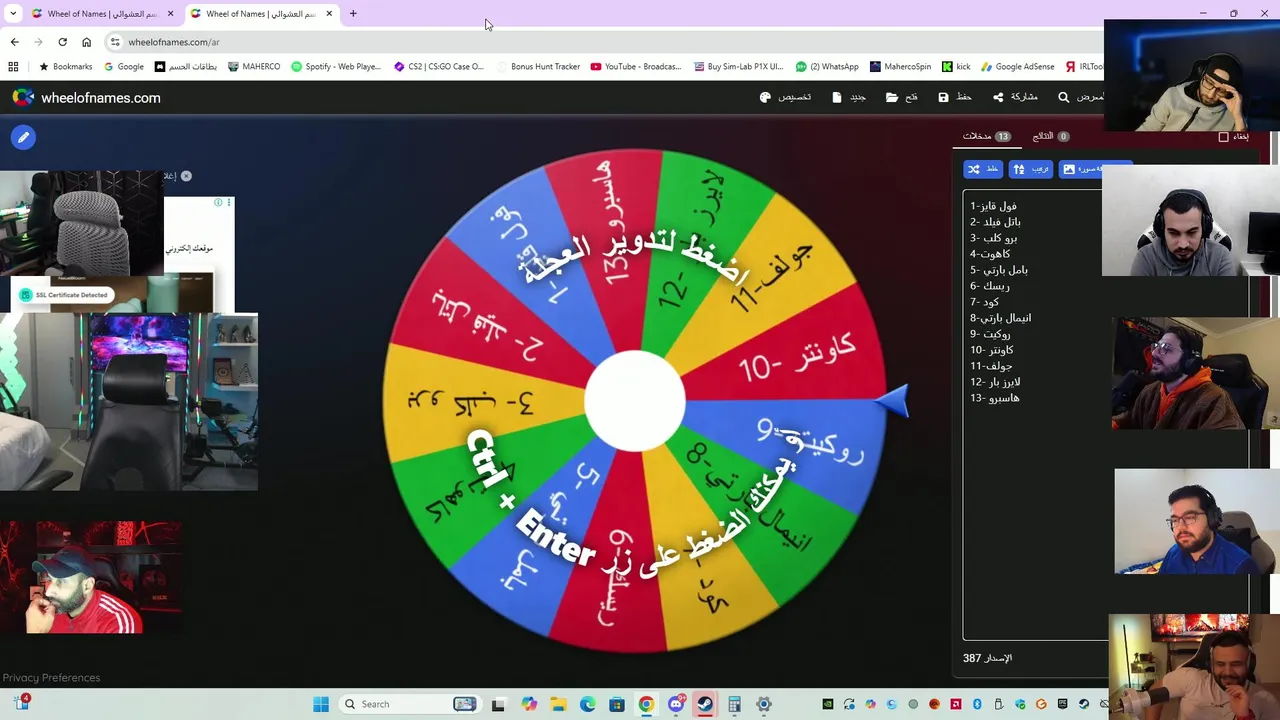Go to the browser home page
Screen dimensions: 1280x720
tap(86, 42)
